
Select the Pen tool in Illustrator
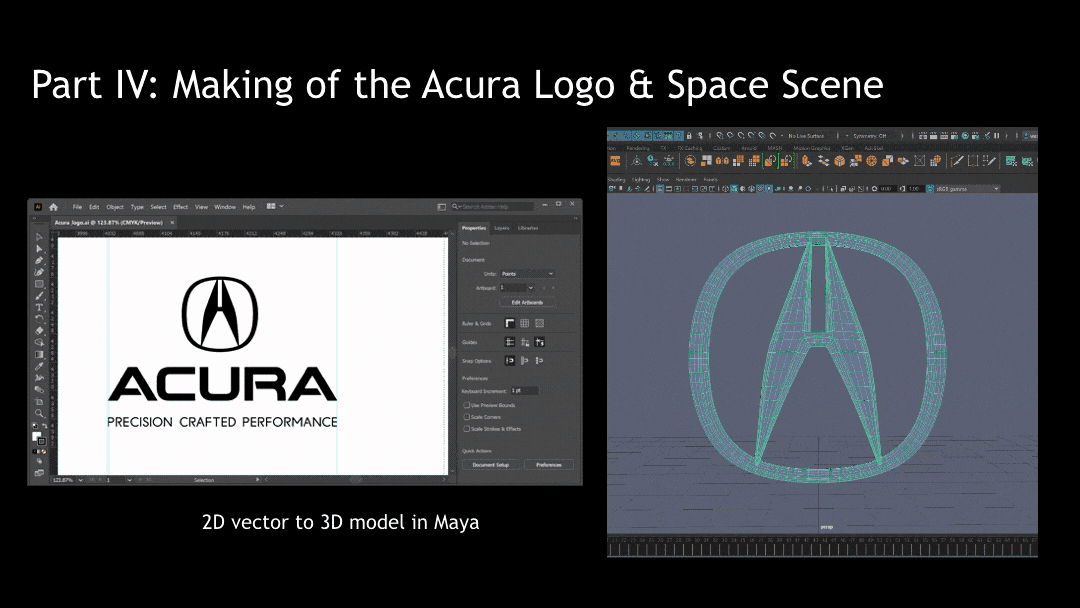[39, 260]
